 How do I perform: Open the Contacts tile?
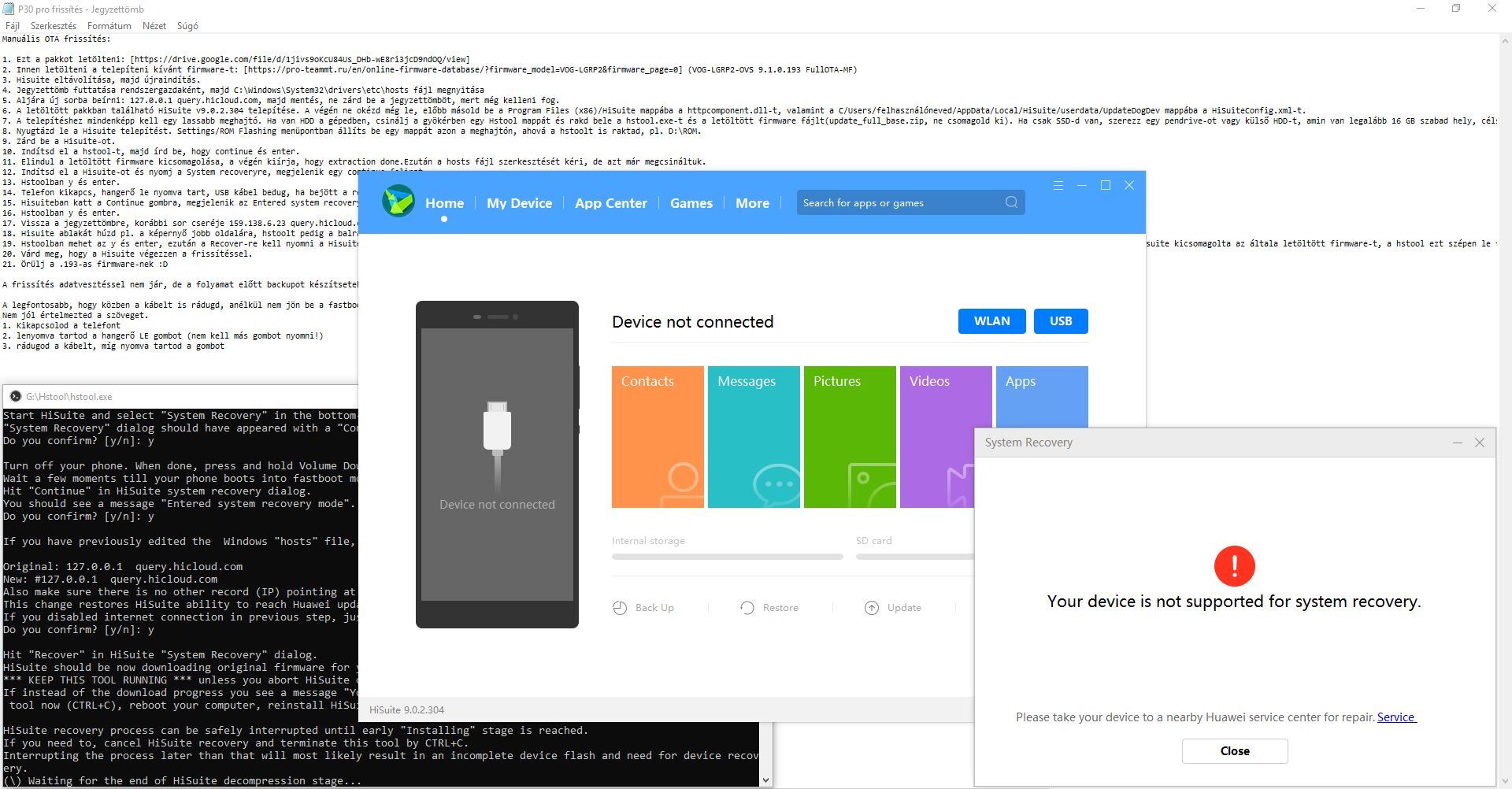point(658,437)
